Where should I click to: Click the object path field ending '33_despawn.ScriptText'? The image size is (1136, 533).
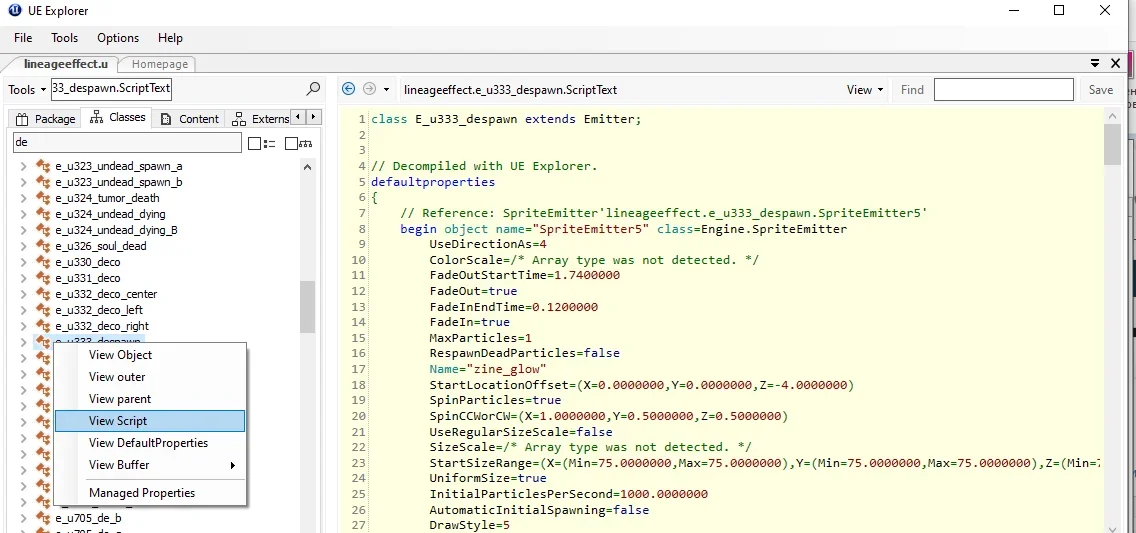coord(111,88)
